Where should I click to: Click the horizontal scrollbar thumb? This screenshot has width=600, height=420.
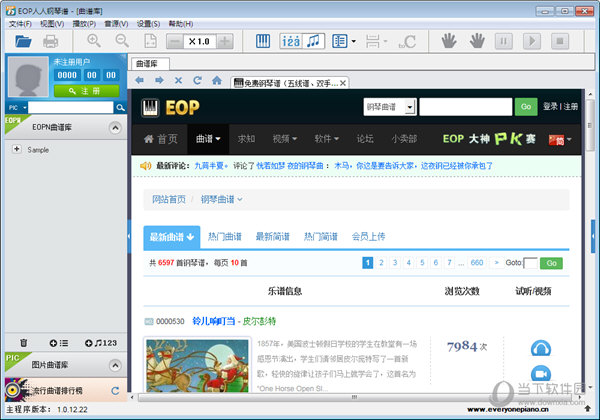(355, 397)
